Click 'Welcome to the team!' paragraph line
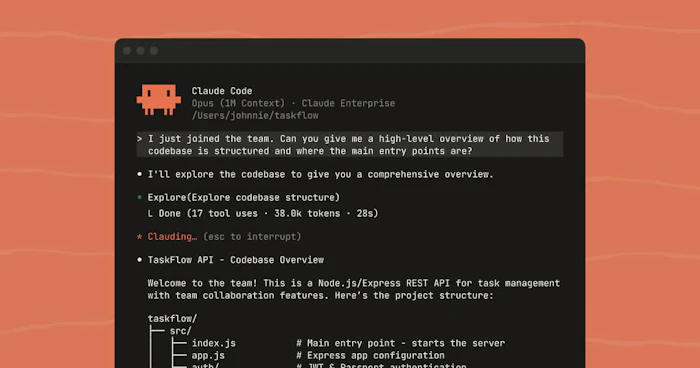The width and height of the screenshot is (700, 368). [354, 283]
